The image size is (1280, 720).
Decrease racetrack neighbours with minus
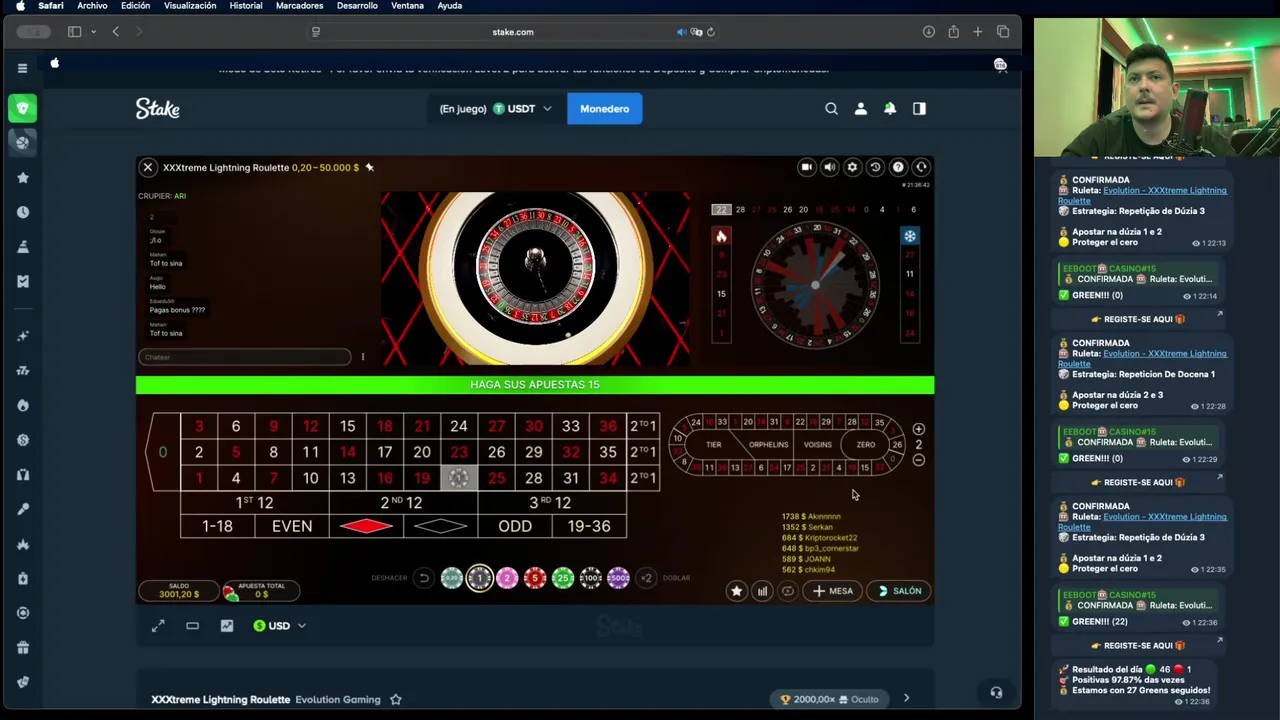pyautogui.click(x=919, y=460)
